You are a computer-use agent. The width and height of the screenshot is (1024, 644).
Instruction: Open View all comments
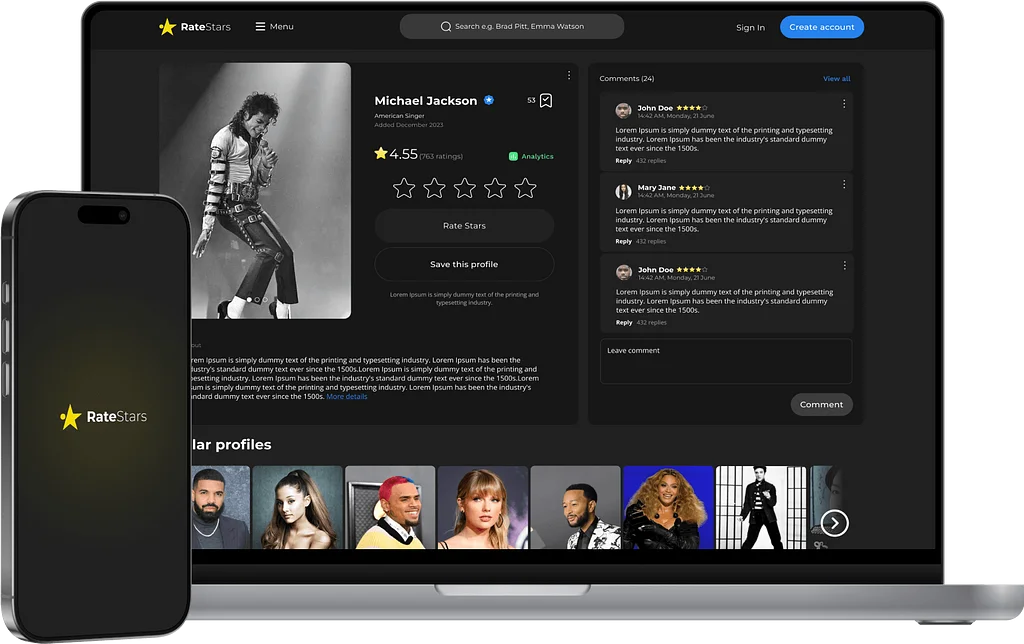[837, 78]
